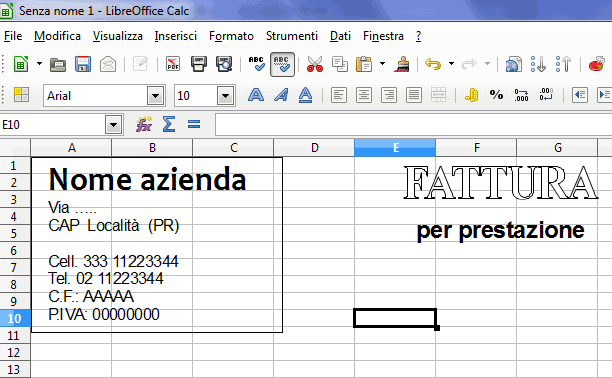Click the Edit file mode icon
The width and height of the screenshot is (612, 378).
coord(140,64)
